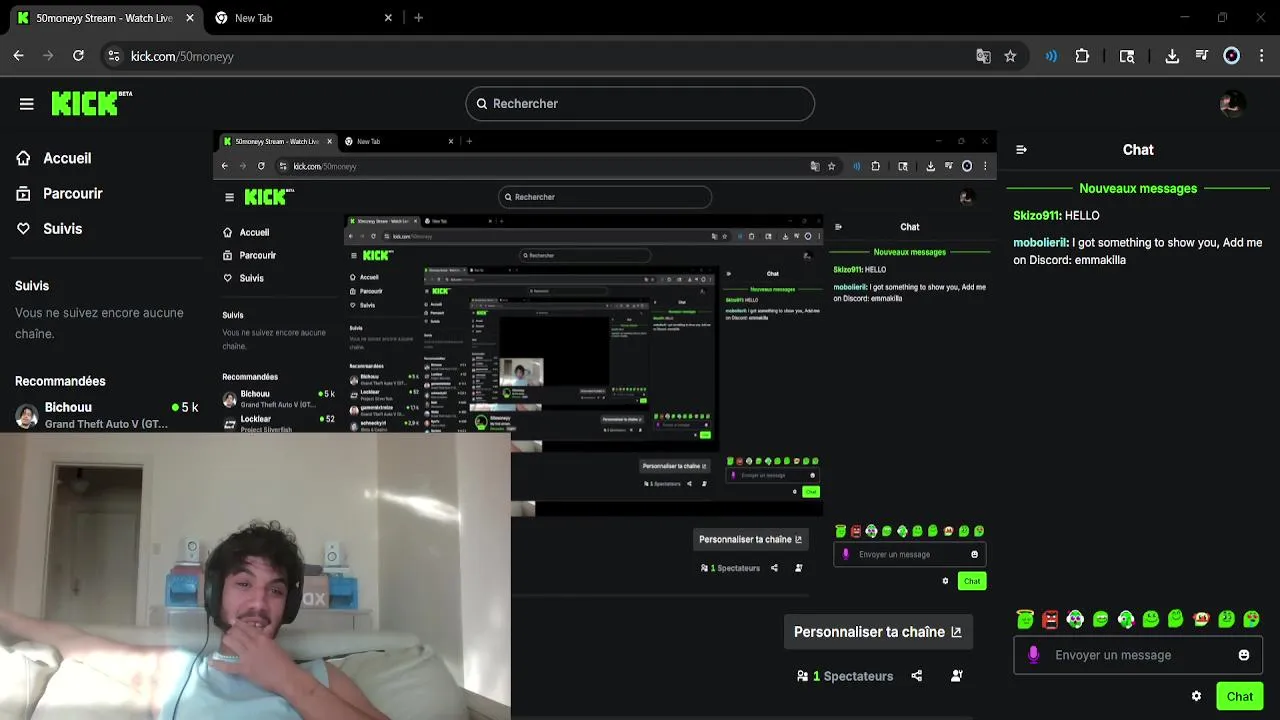Image resolution: width=1280 pixels, height=720 pixels.
Task: Click the Nouveaux messages divider label
Action: 1138,188
